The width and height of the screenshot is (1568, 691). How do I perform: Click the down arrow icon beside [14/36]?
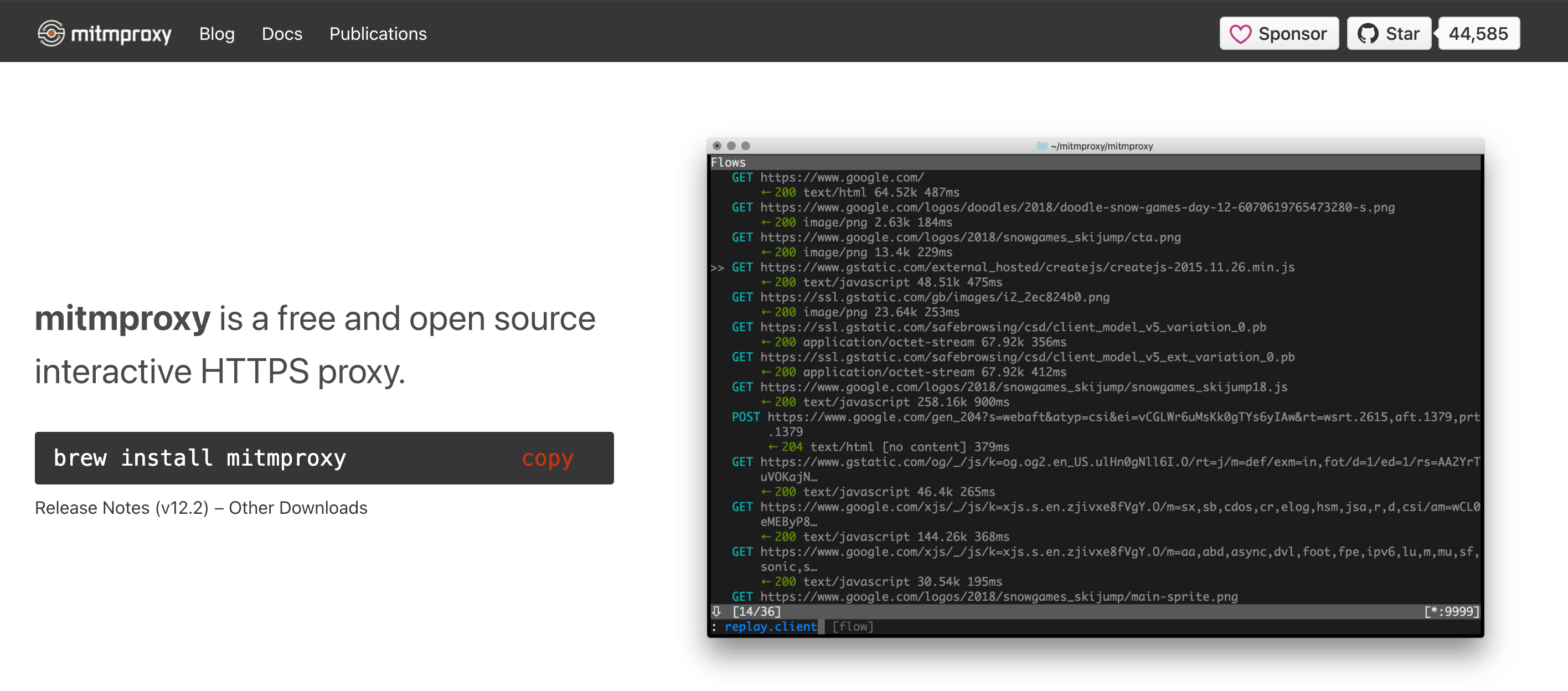pyautogui.click(x=716, y=611)
